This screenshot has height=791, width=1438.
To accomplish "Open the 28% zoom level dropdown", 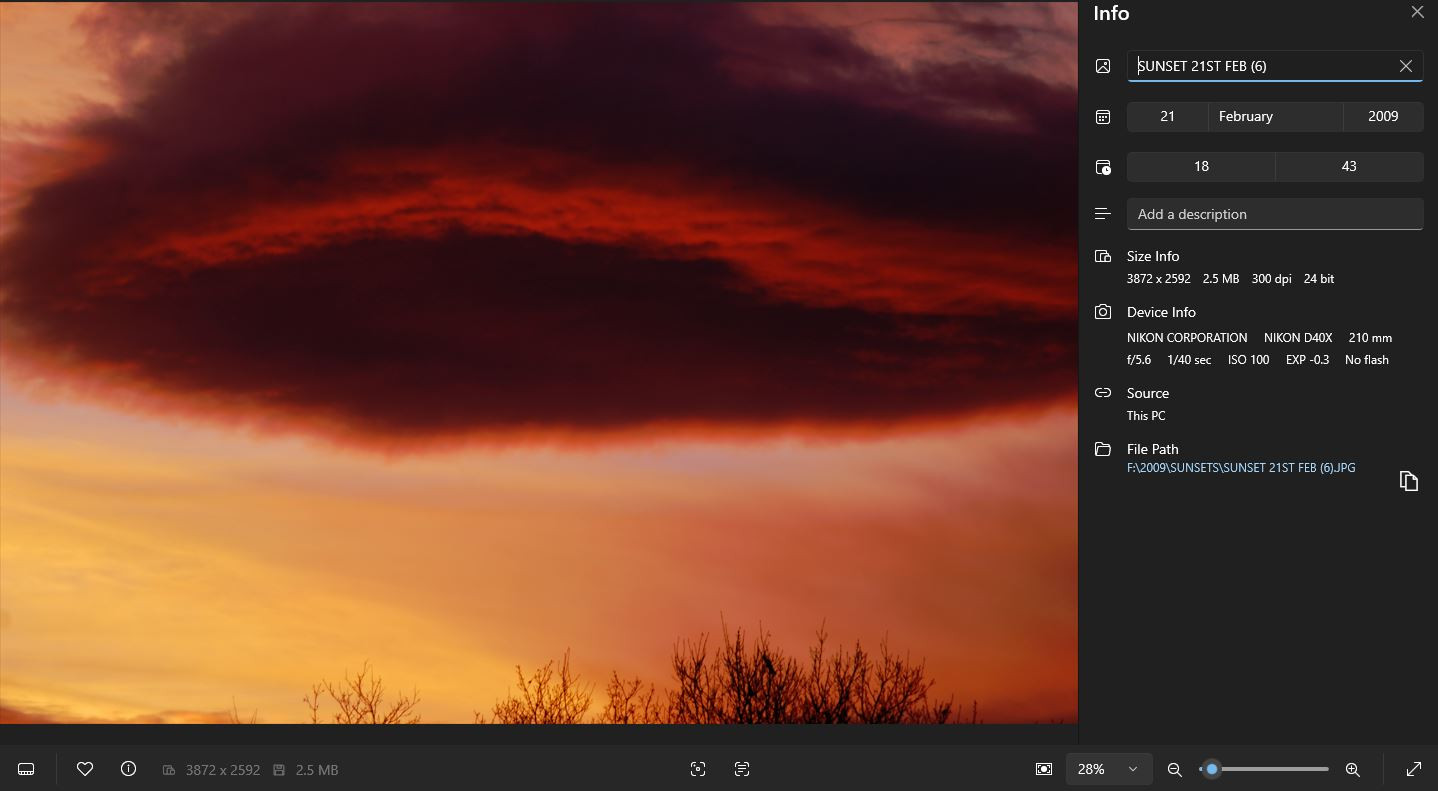I will tap(1108, 769).
